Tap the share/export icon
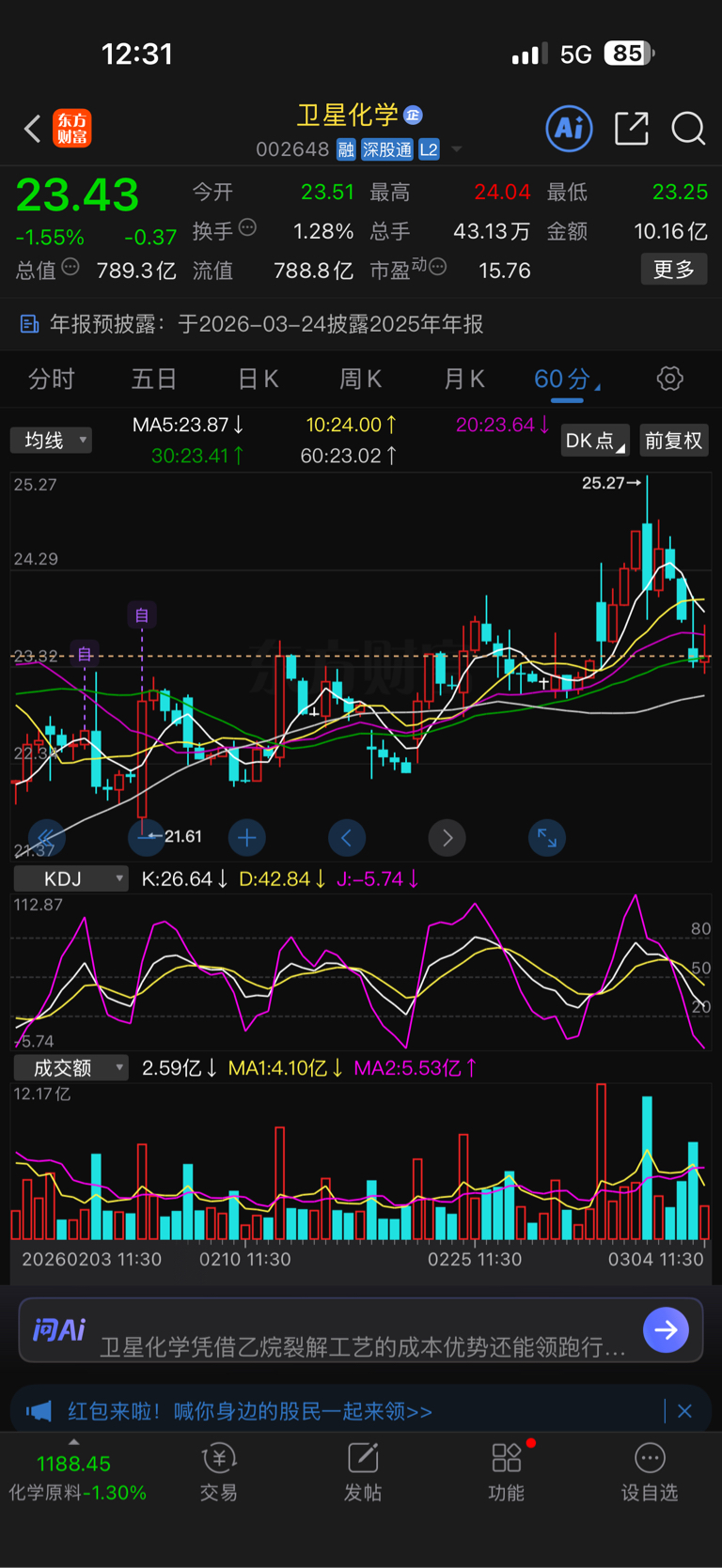 (x=632, y=129)
